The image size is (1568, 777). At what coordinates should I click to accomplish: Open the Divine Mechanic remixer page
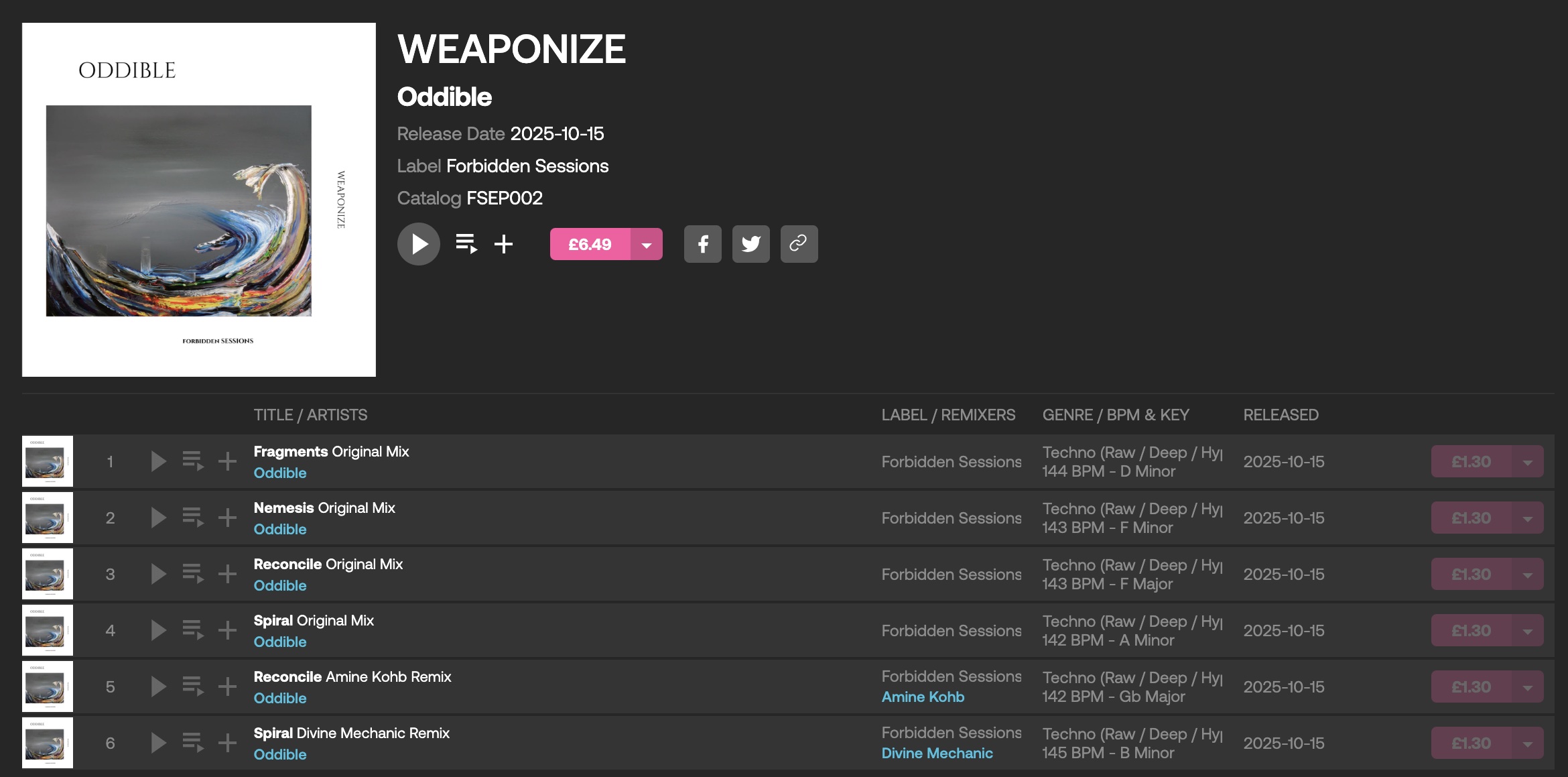[x=937, y=754]
